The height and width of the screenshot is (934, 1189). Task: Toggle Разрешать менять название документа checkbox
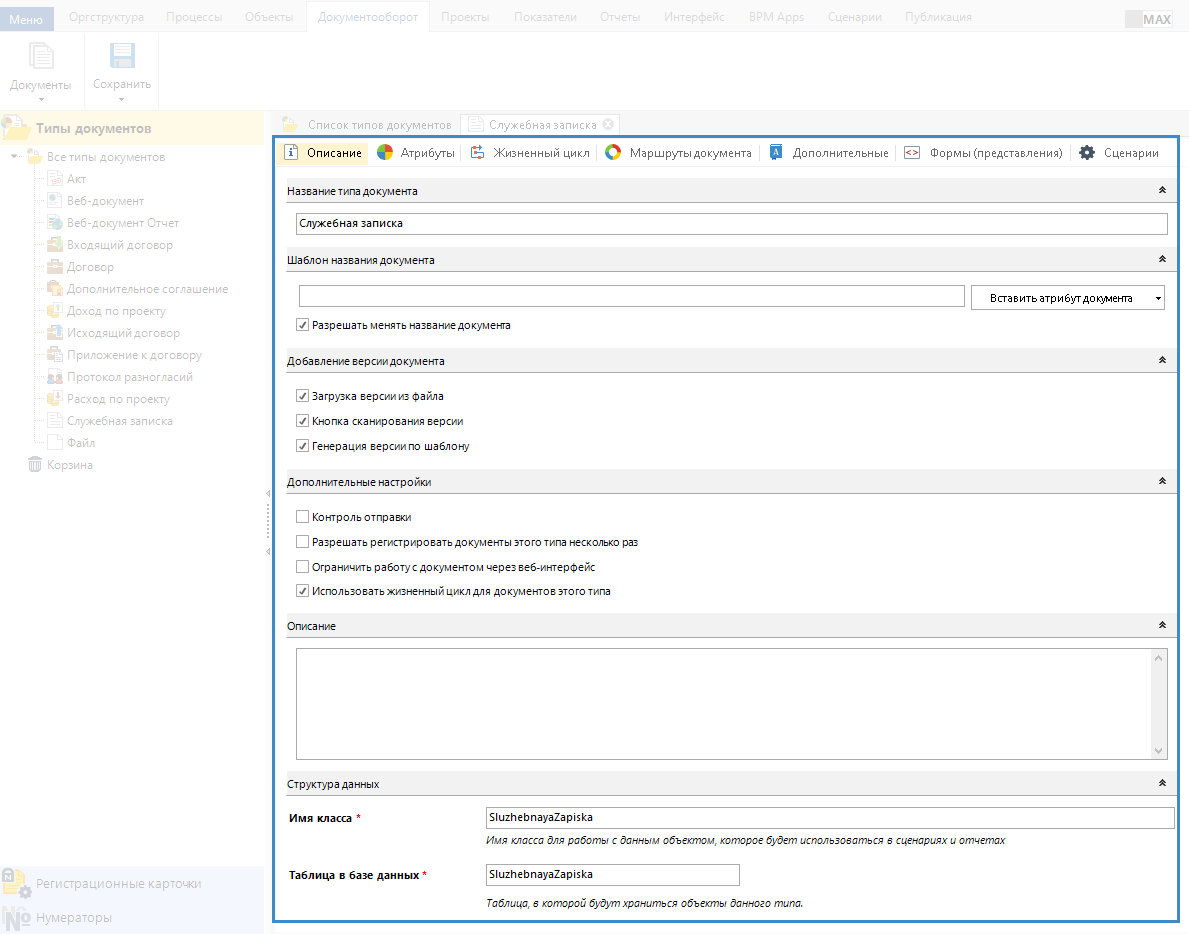pos(303,325)
